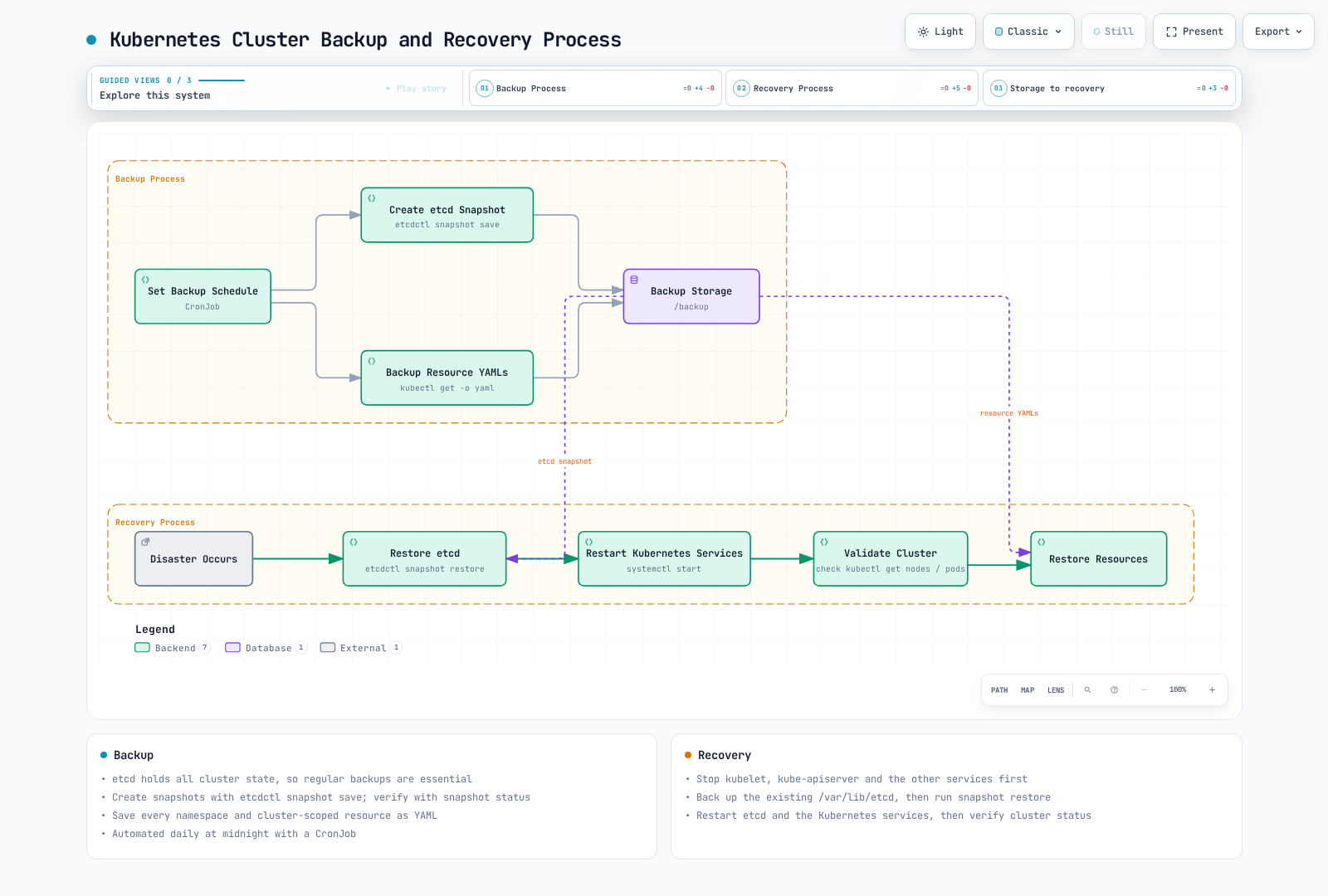
Task: Select the Restore etcd node
Action: (424, 558)
